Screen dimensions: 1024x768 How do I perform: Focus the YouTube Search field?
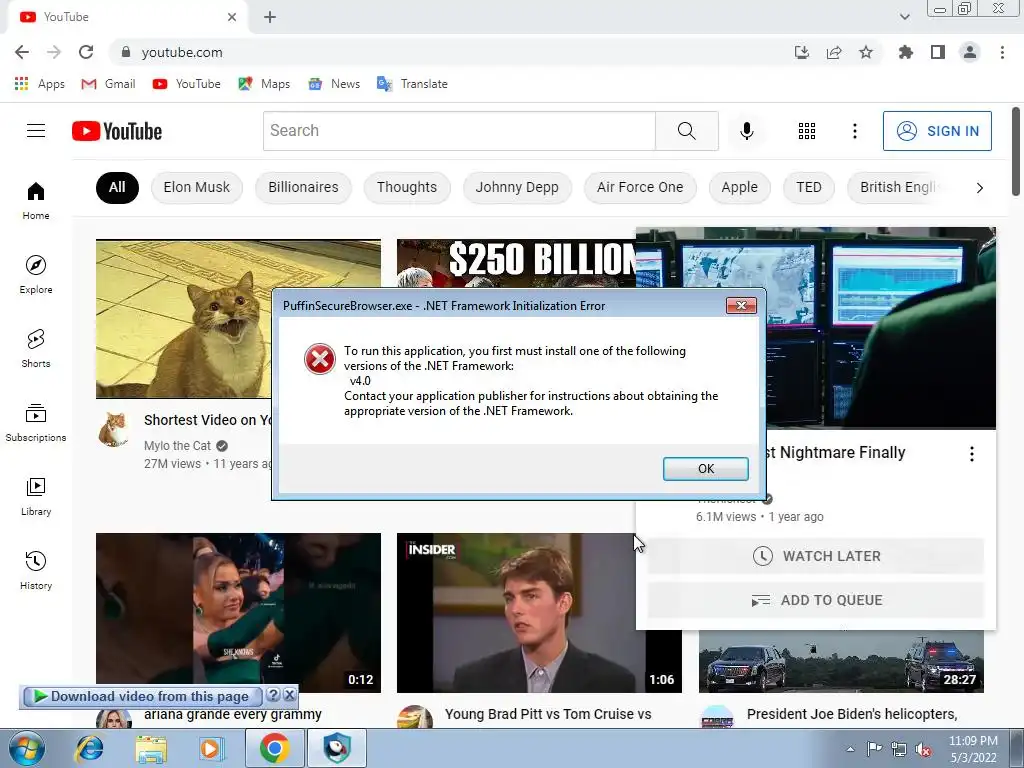coord(459,131)
